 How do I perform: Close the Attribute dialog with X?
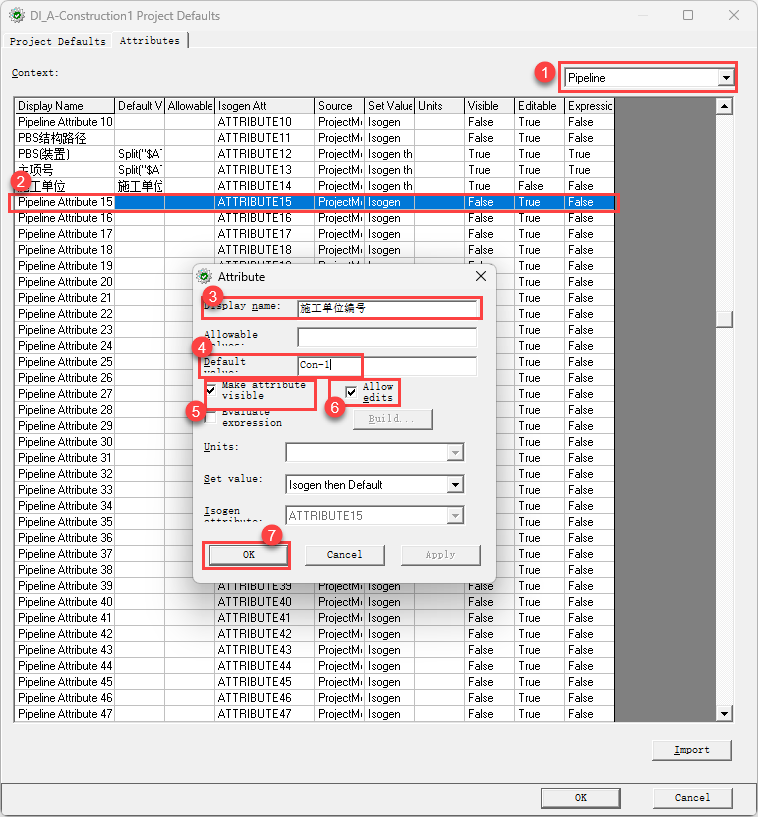tap(480, 276)
